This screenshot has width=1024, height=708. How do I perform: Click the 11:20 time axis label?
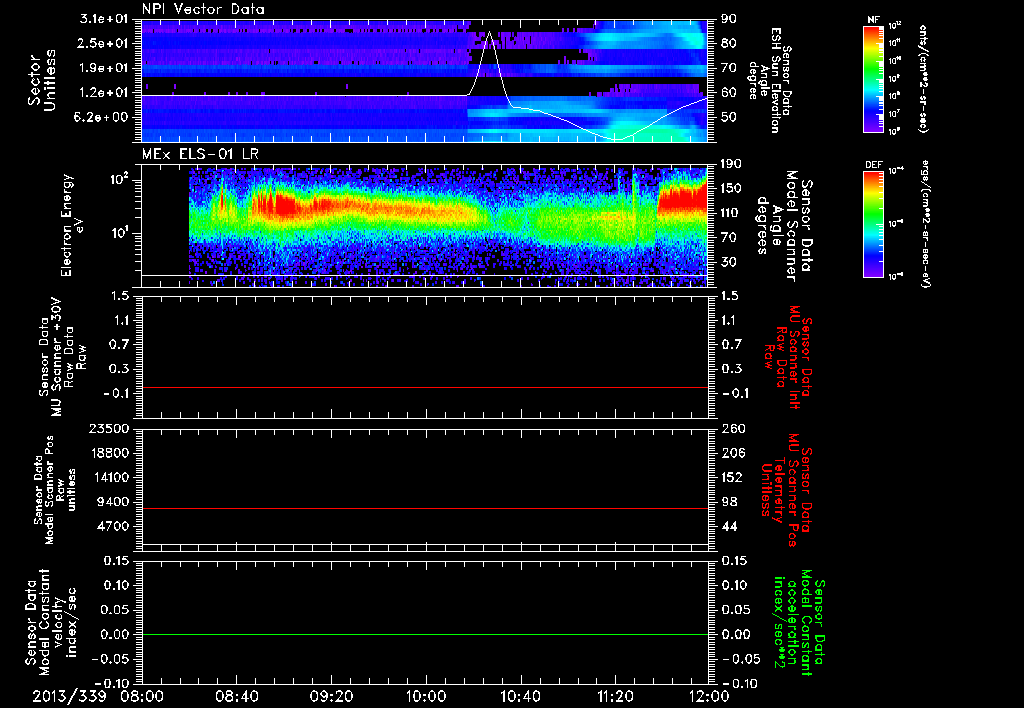point(615,696)
